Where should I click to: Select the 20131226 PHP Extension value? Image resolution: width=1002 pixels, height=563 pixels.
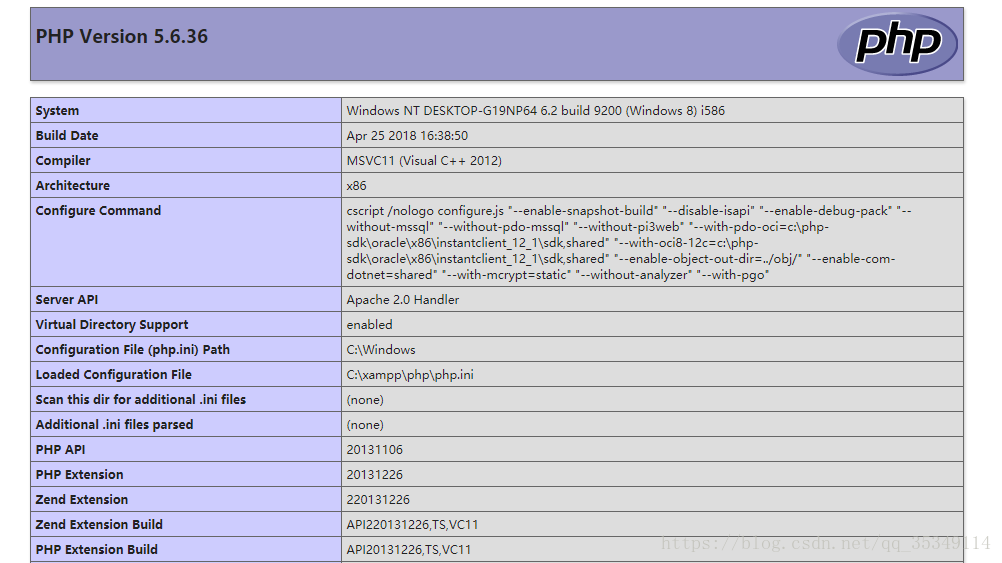[374, 474]
